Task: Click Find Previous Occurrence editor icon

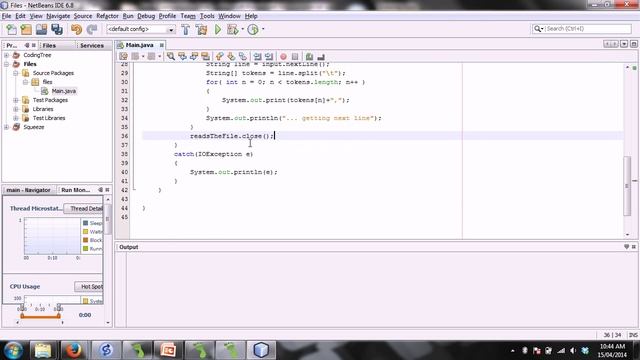Action: click(182, 56)
